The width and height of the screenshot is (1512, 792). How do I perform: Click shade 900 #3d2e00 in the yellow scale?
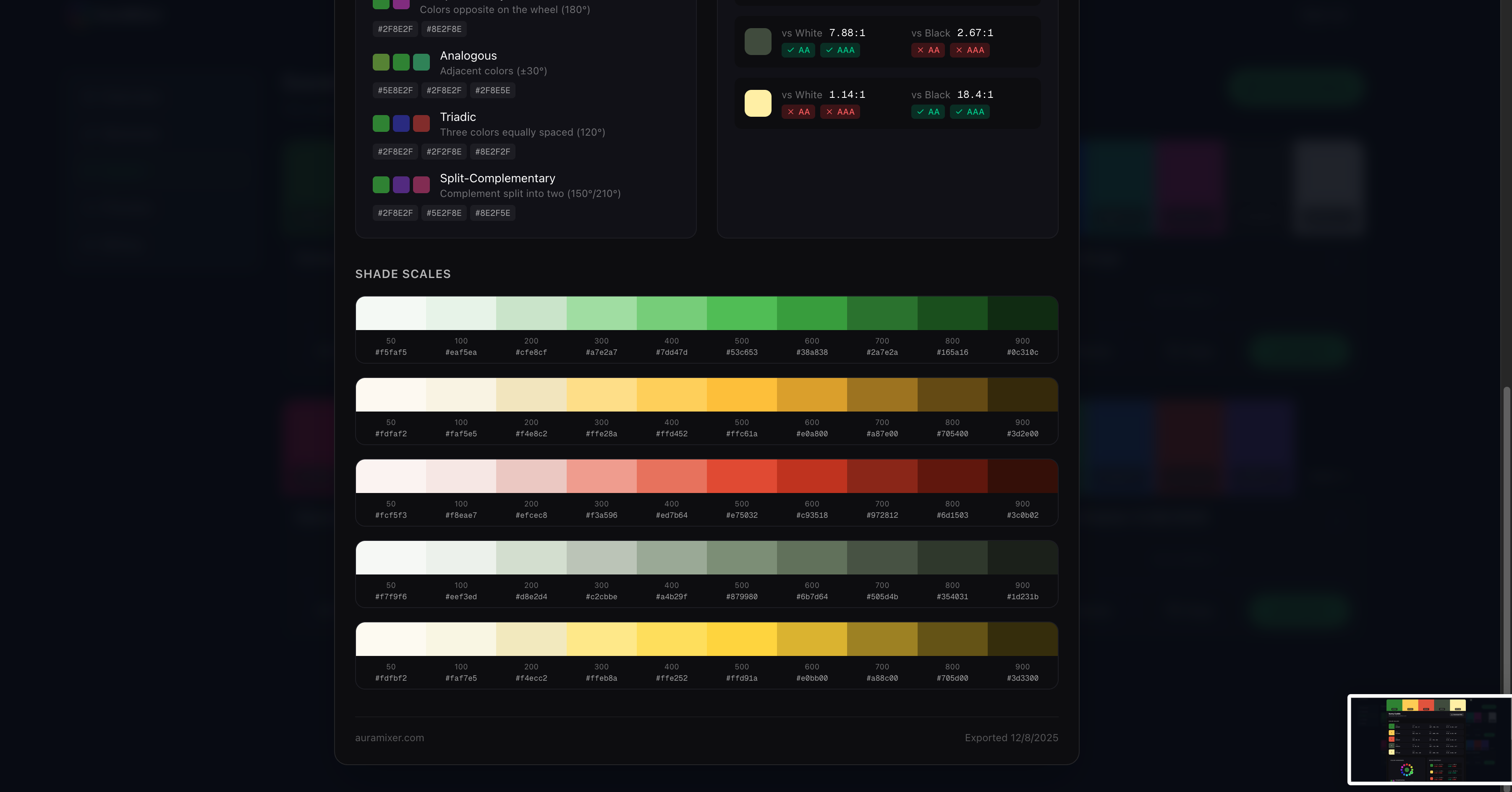(1022, 393)
